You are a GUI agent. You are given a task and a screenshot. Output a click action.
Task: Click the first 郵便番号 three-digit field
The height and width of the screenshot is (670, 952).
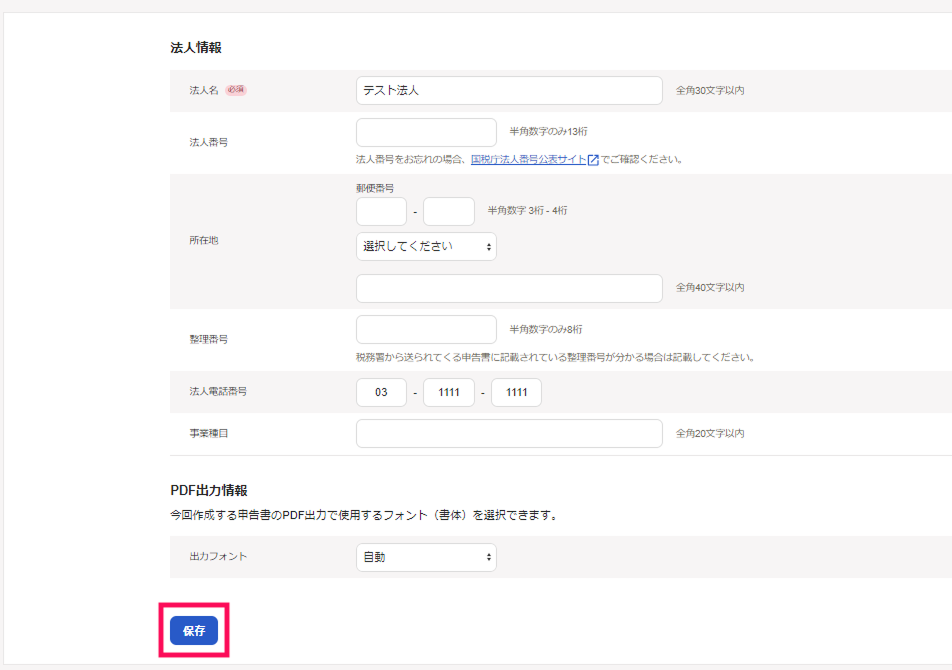coord(381,212)
